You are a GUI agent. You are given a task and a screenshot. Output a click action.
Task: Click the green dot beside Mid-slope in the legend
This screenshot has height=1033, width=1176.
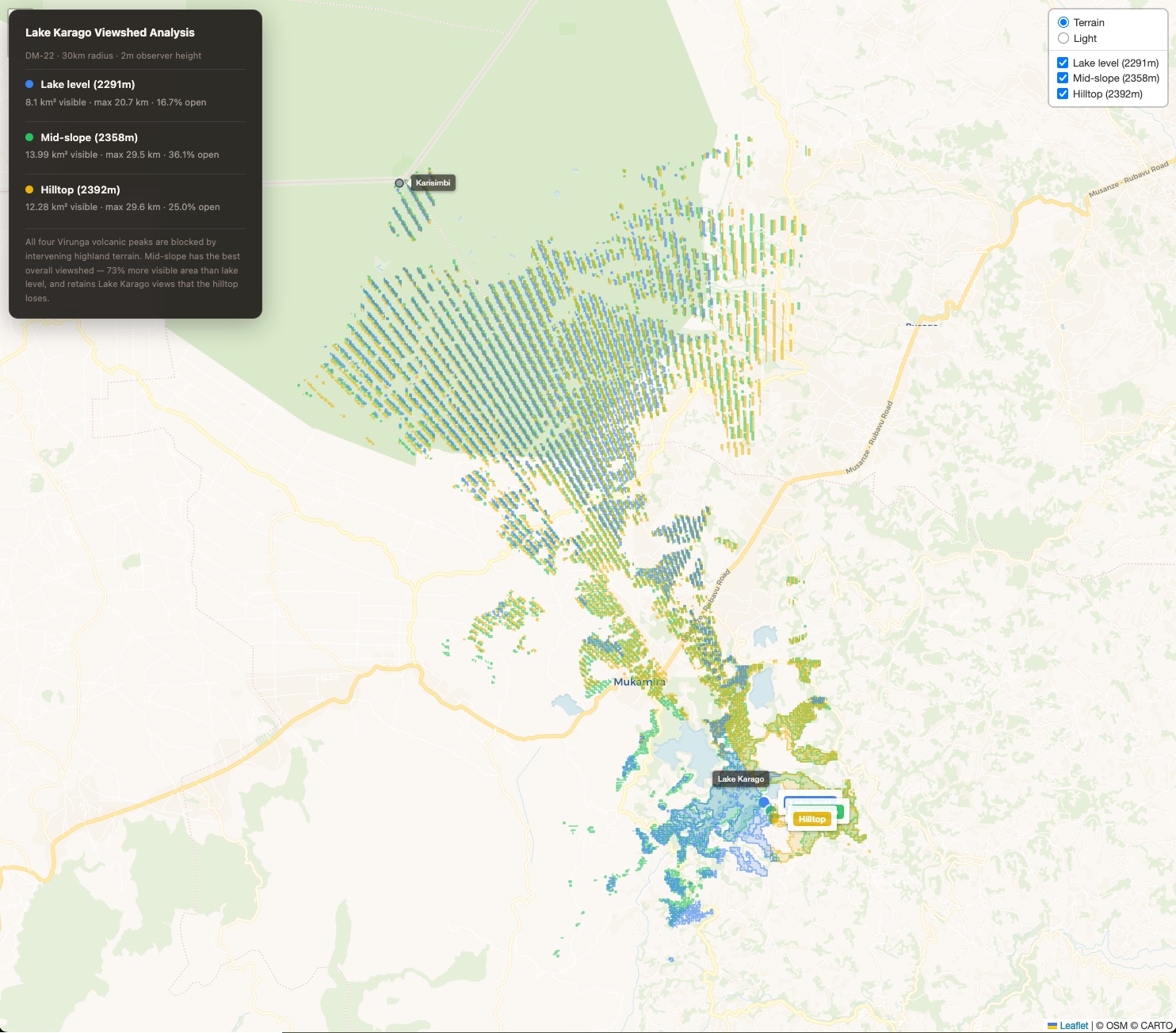point(31,137)
